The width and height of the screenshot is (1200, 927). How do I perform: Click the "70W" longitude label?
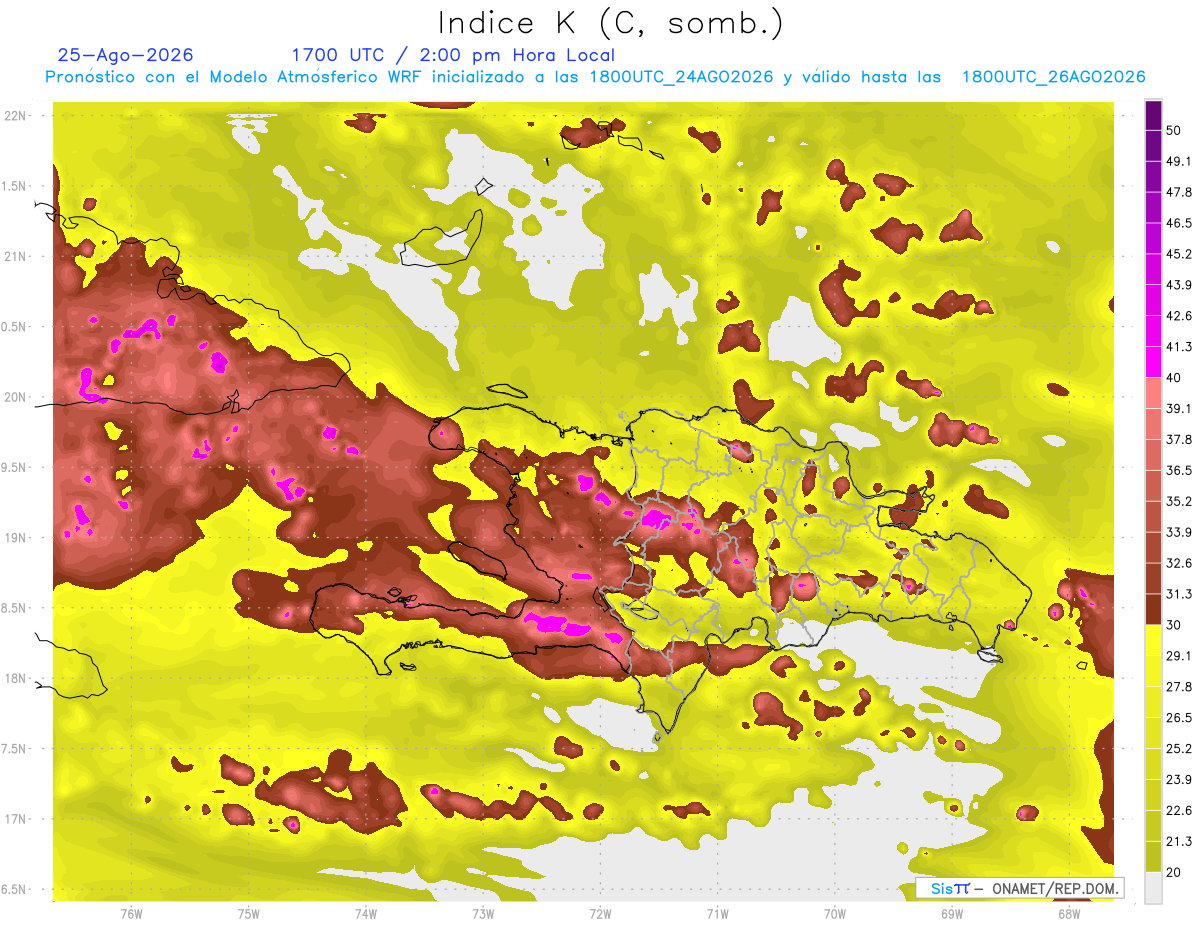835,914
